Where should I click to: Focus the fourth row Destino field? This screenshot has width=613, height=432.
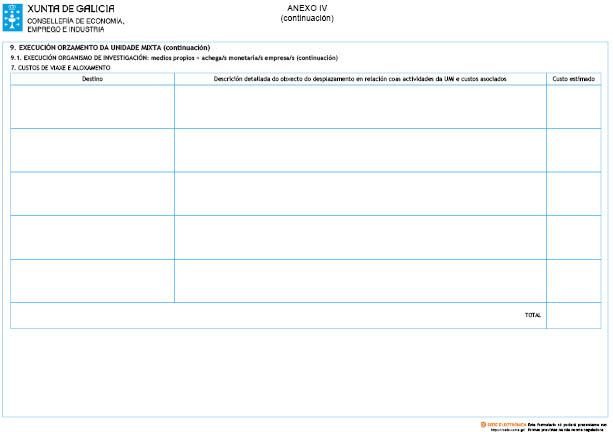click(92, 237)
